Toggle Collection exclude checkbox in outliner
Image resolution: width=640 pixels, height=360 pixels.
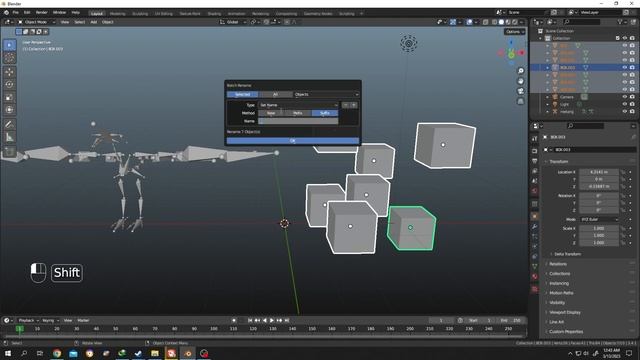618,38
